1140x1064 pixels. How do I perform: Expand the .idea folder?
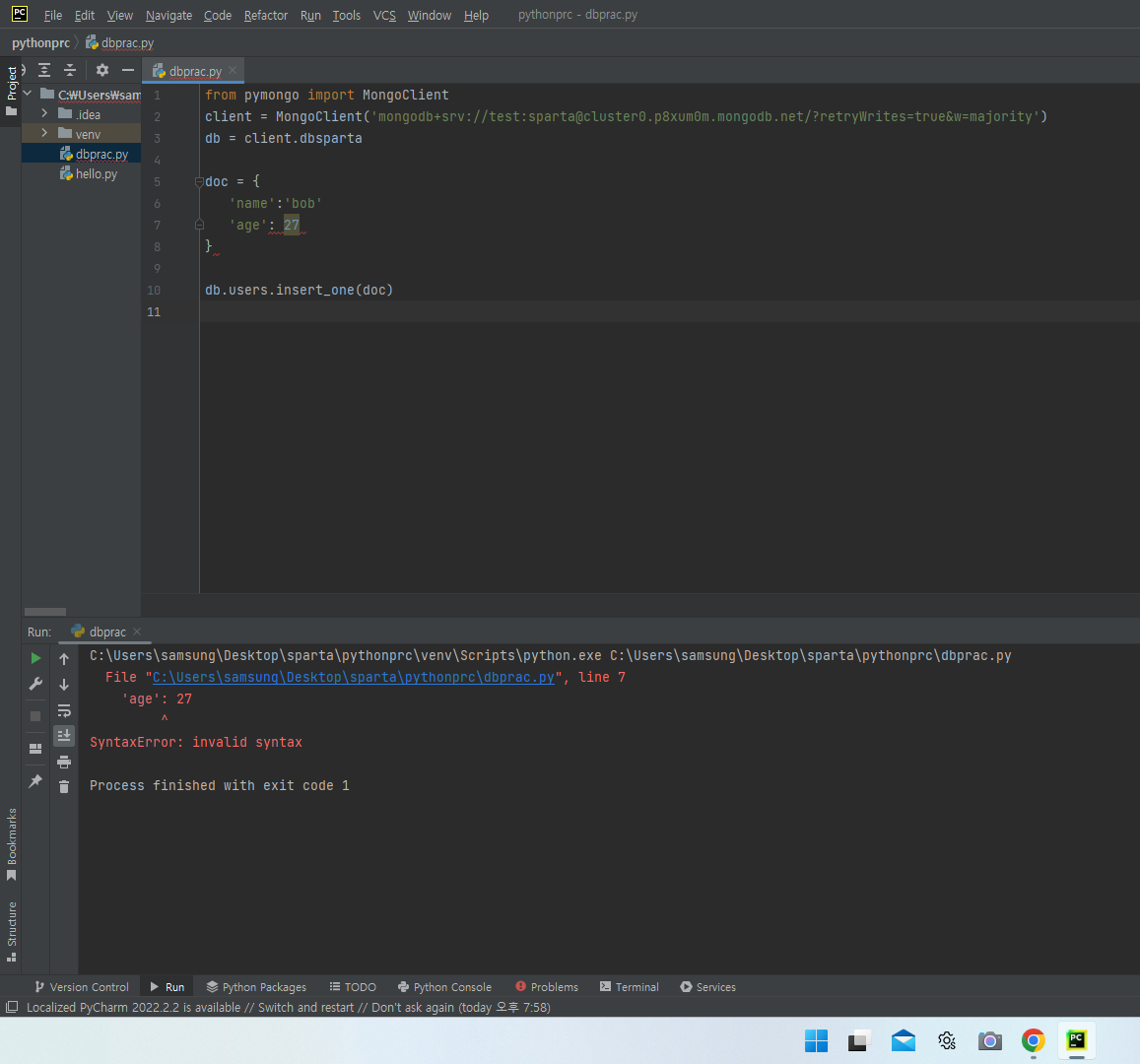pyautogui.click(x=44, y=113)
